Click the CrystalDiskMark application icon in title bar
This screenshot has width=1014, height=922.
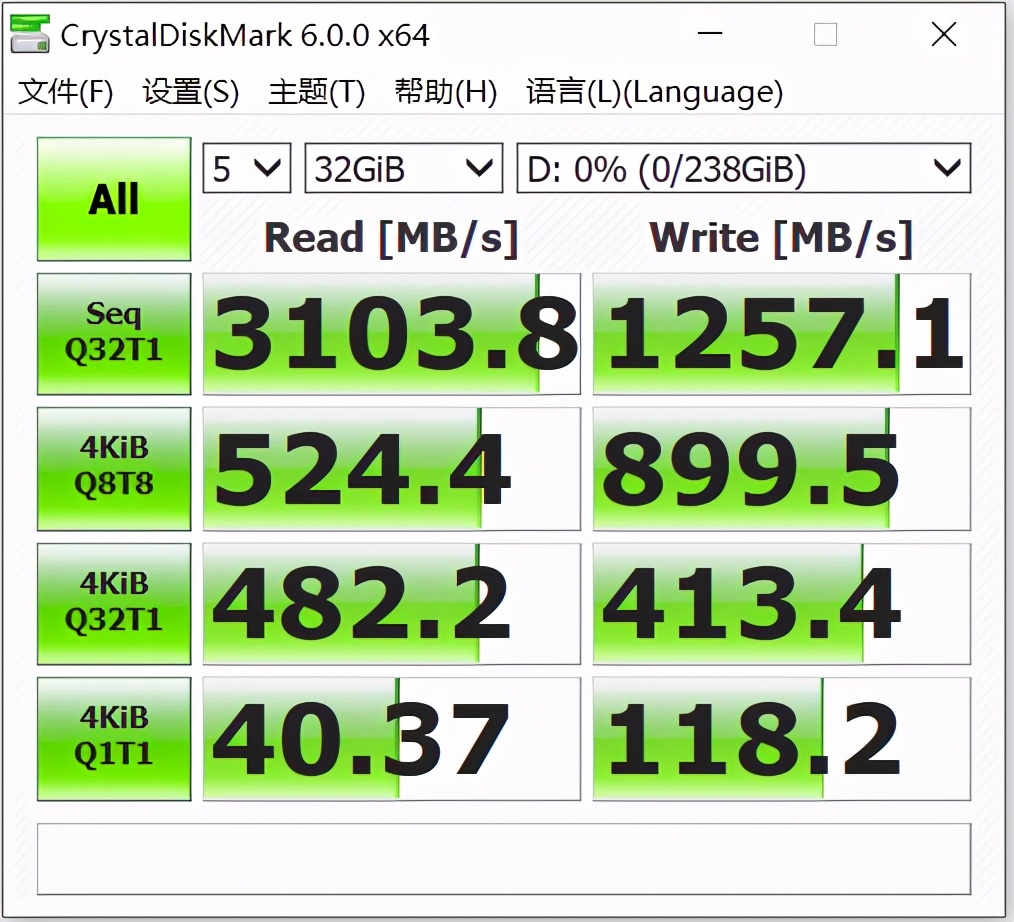pos(30,33)
